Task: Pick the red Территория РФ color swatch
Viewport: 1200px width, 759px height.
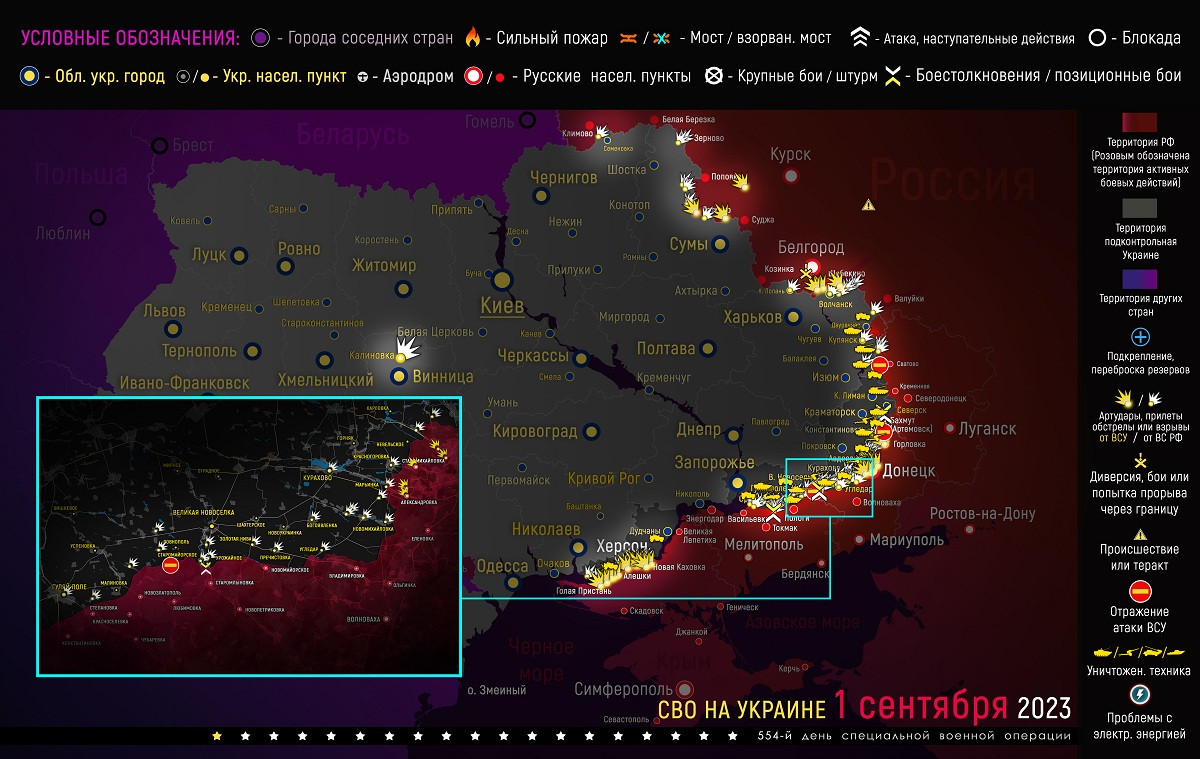Action: click(x=1140, y=122)
